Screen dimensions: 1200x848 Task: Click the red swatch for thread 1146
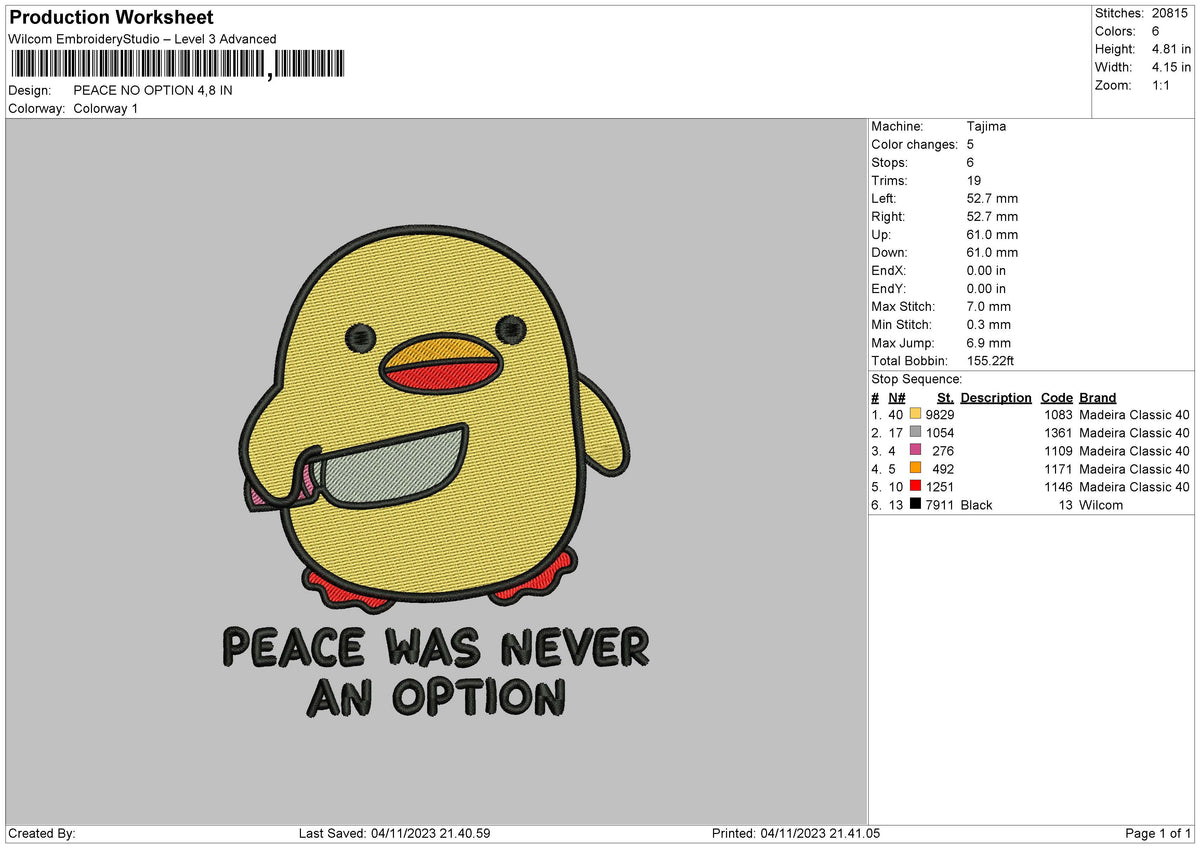pyautogui.click(x=915, y=487)
